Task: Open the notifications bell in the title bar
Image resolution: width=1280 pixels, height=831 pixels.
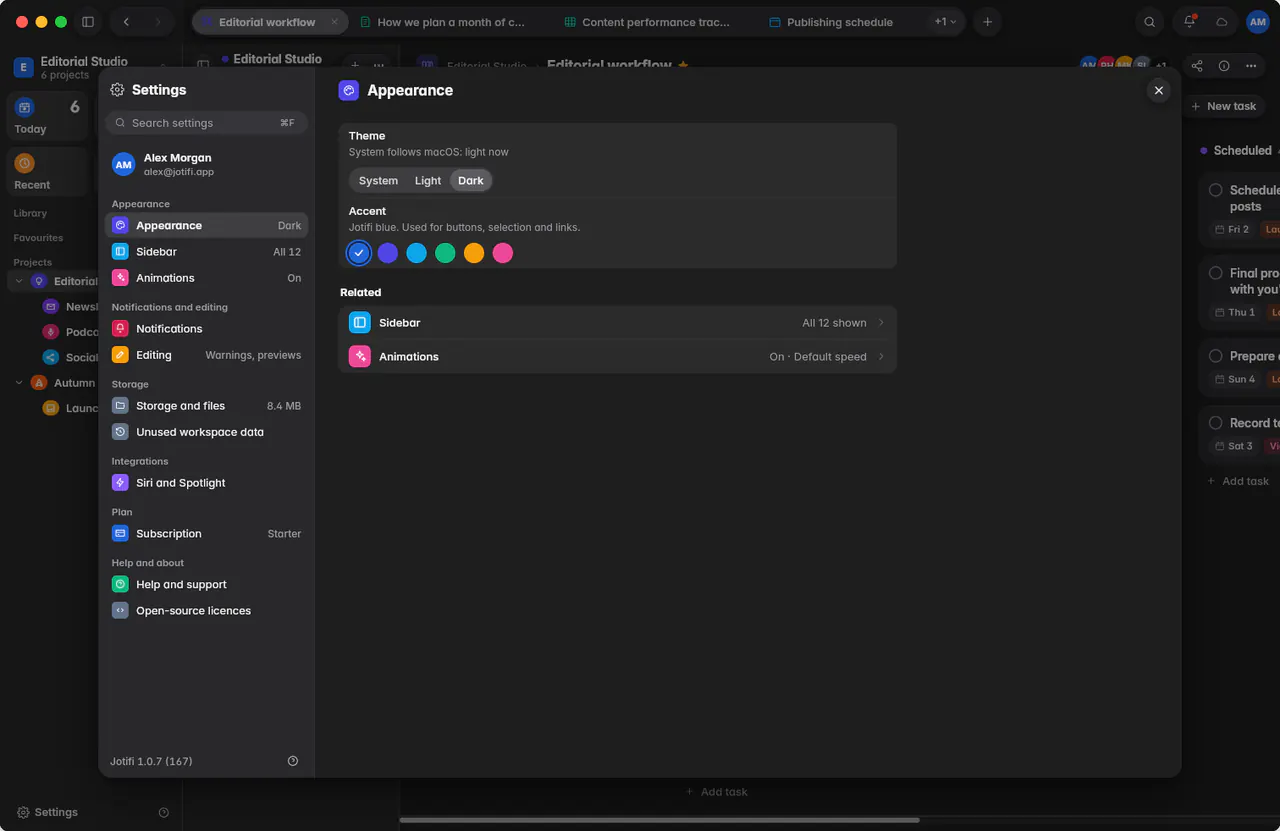Action: pos(1190,22)
